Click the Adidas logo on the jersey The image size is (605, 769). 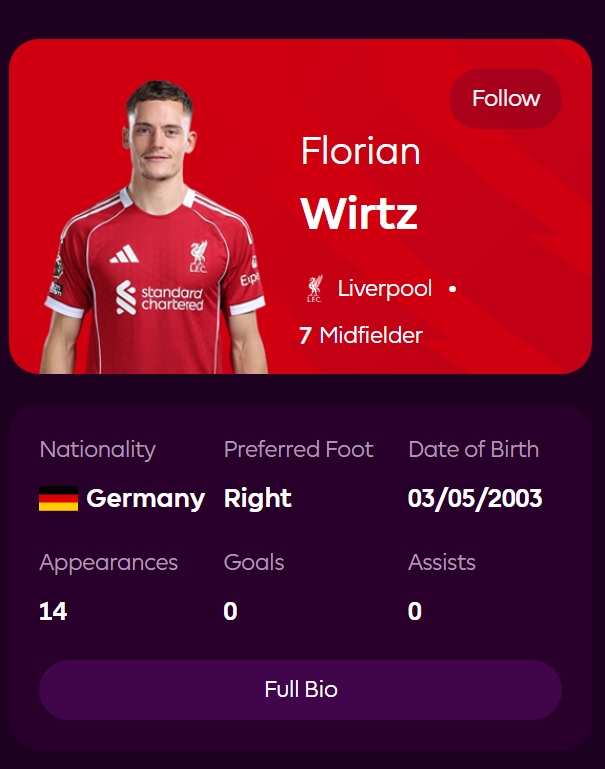coord(124,256)
